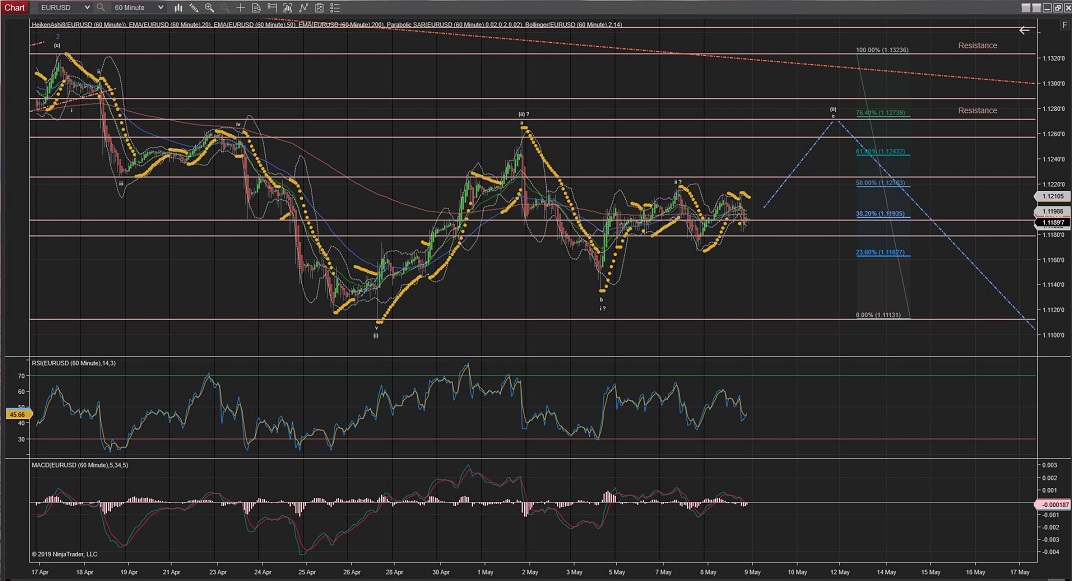Toggle the data box display icon
Viewport: 1072px width, 581px height.
pyautogui.click(x=256, y=7)
